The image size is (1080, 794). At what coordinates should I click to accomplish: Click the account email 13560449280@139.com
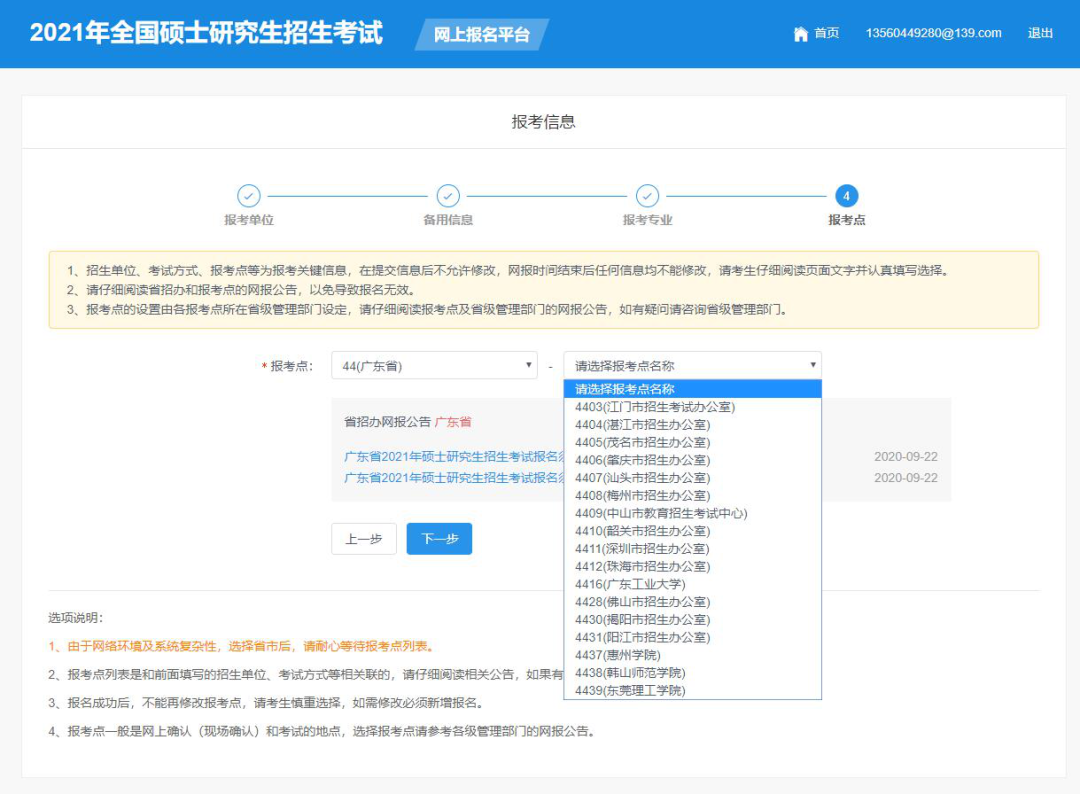coord(933,34)
